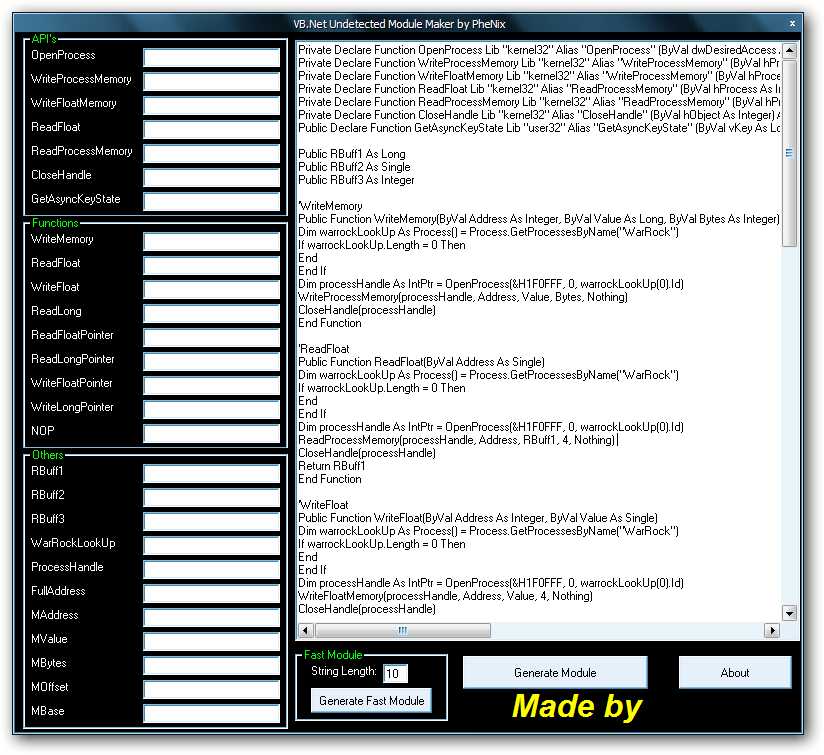824x755 pixels.
Task: Click the horizontal scrollbar thumb
Action: [402, 630]
